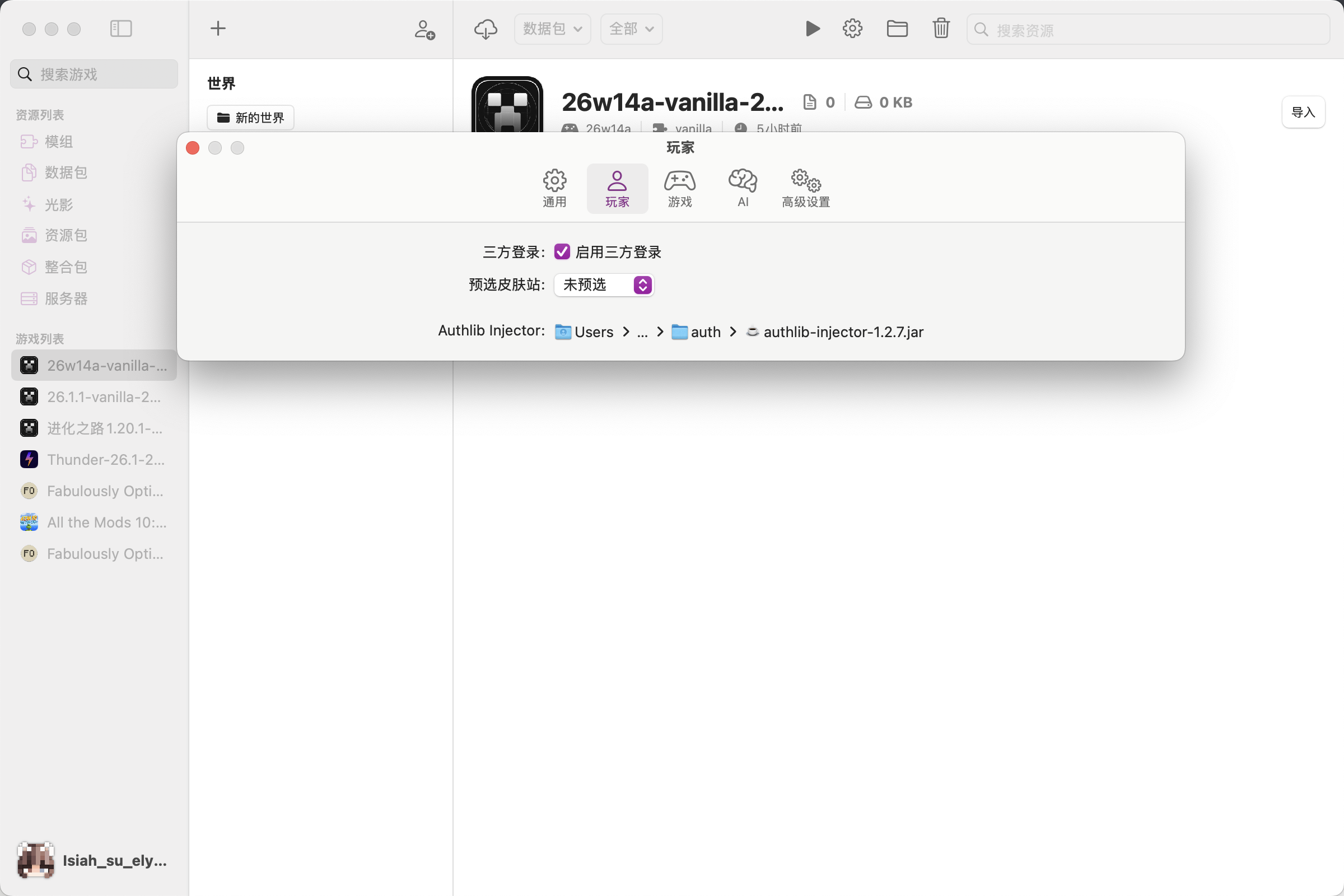Open game folder icon in toolbar

[x=897, y=29]
